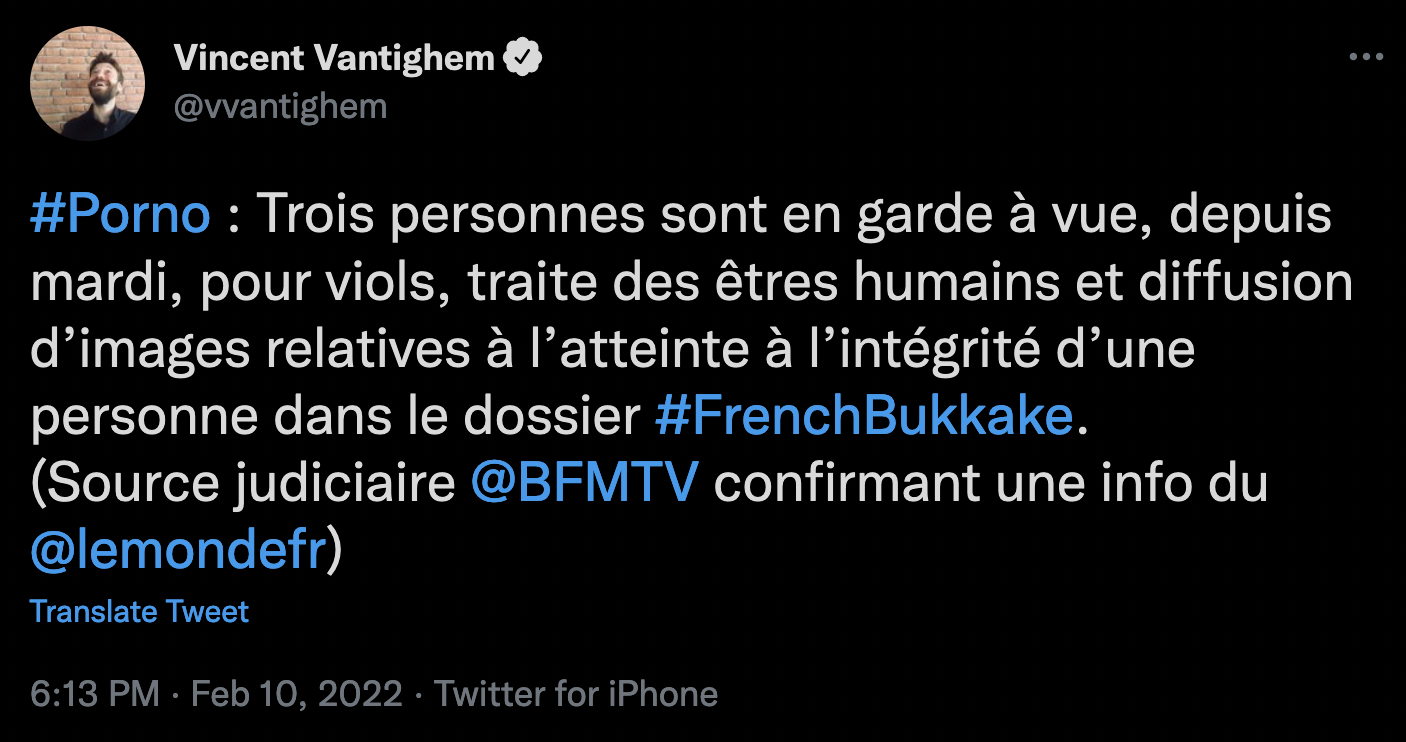Open the #Porno hashtag
1406x742 pixels.
tap(120, 216)
